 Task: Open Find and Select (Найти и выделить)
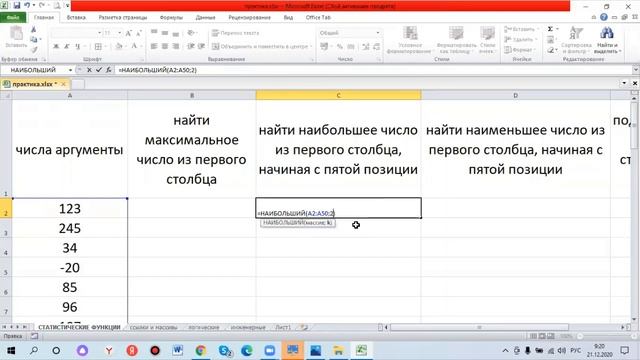[x=607, y=40]
